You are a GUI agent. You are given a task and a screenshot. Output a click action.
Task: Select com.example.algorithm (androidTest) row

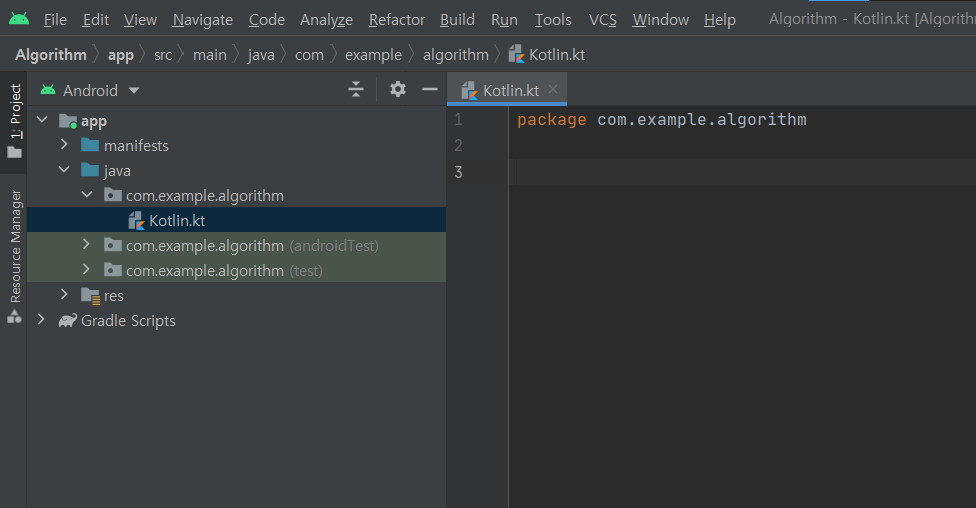click(237, 245)
